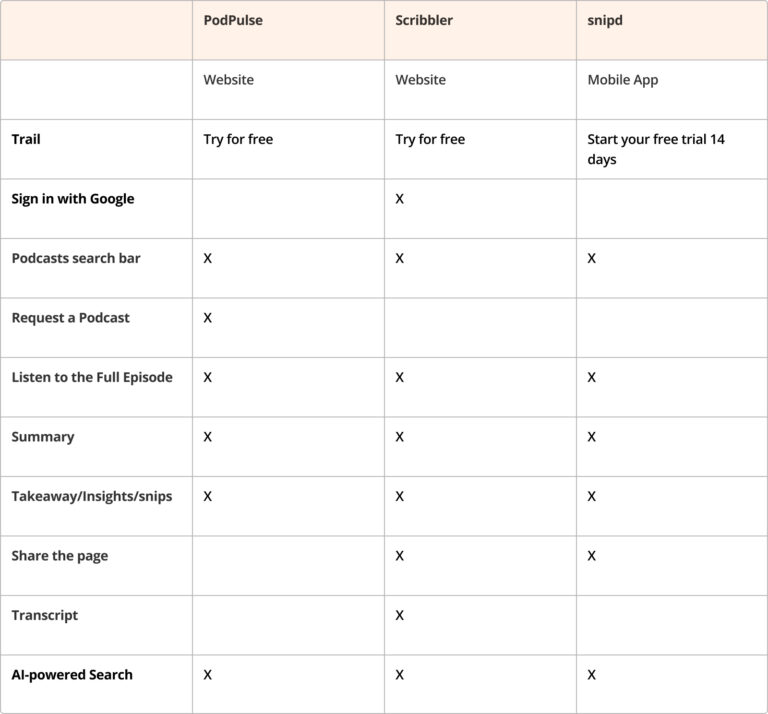Viewport: 768px width, 714px height.
Task: Click PodPulse's X for AI-powered Search
Action: (208, 675)
